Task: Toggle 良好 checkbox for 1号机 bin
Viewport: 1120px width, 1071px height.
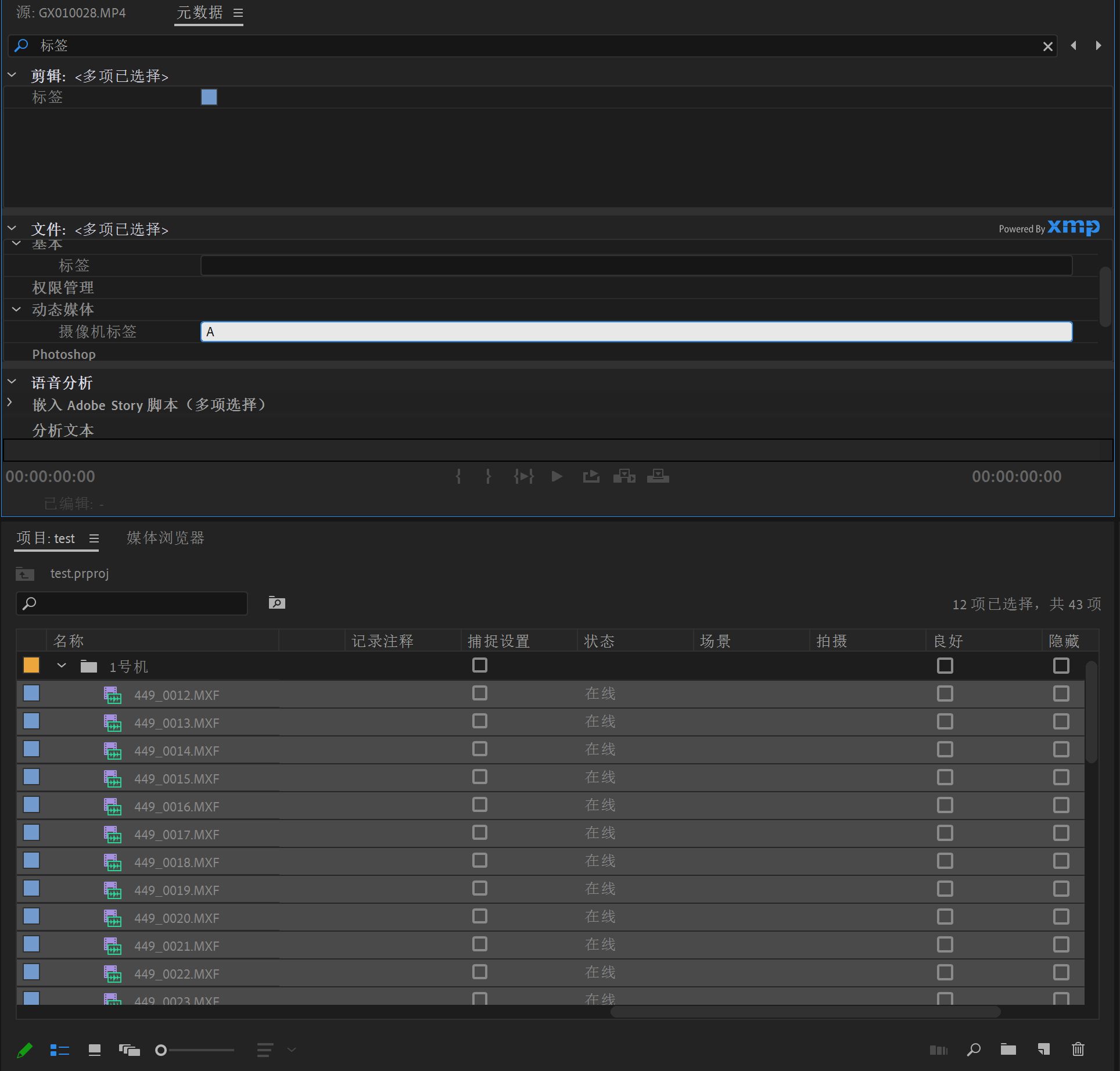Action: (x=945, y=666)
